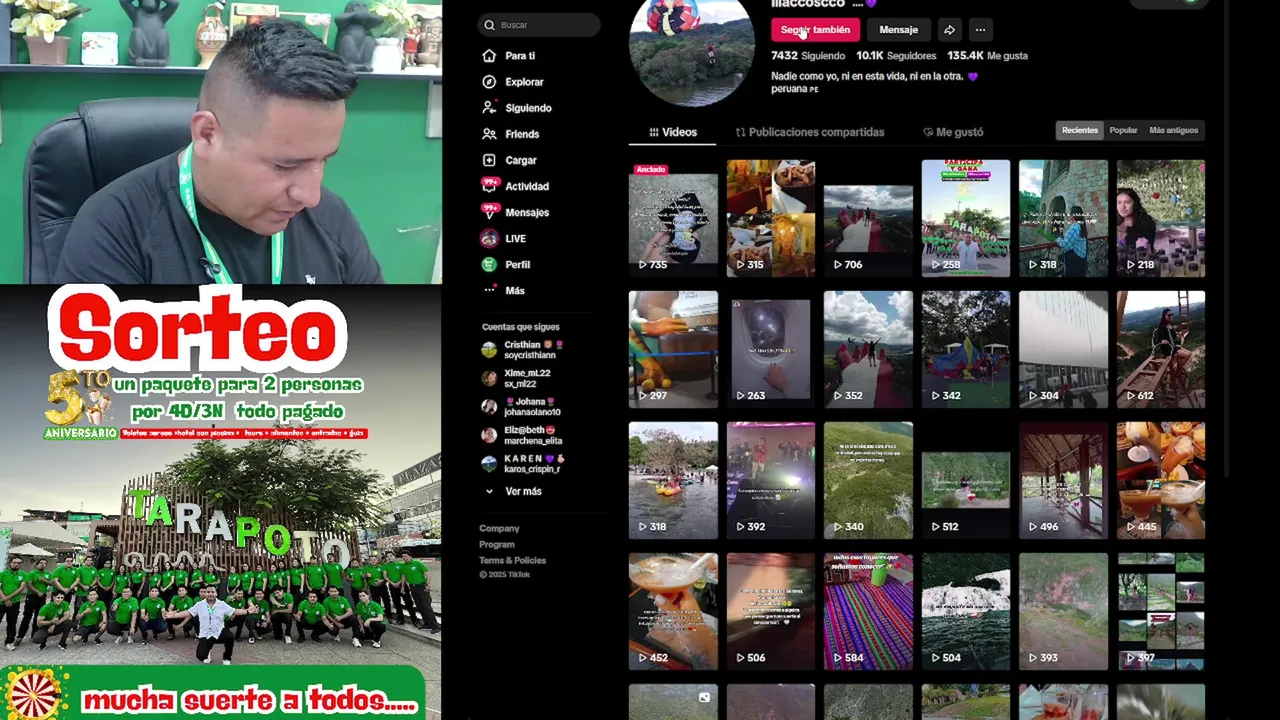Select Más antiguos sort option
Viewport: 1280px width, 720px height.
(x=1173, y=130)
